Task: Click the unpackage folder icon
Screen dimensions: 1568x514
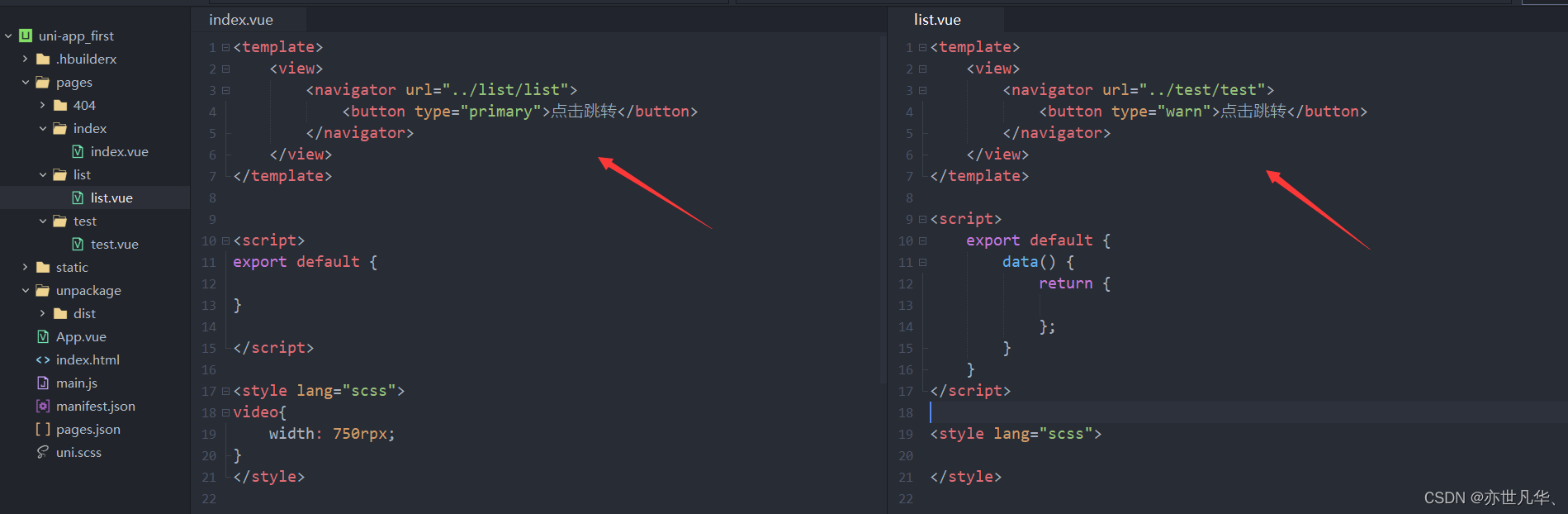Action: click(x=43, y=290)
